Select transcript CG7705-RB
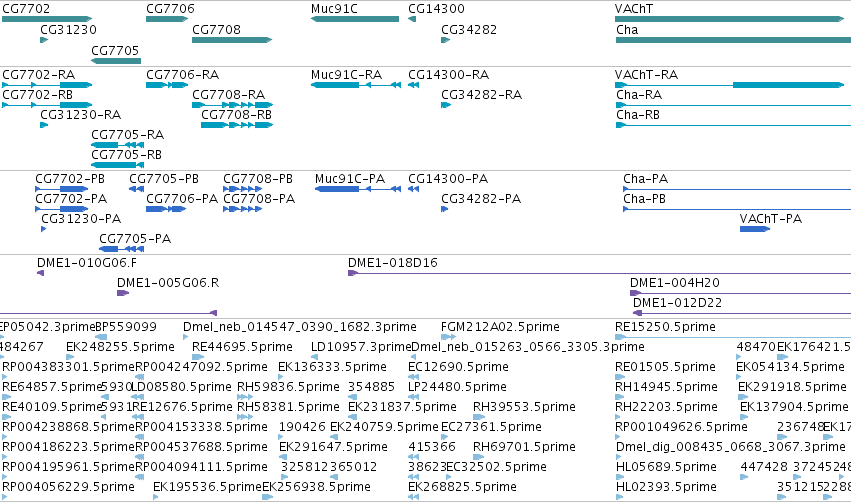 (x=117, y=165)
